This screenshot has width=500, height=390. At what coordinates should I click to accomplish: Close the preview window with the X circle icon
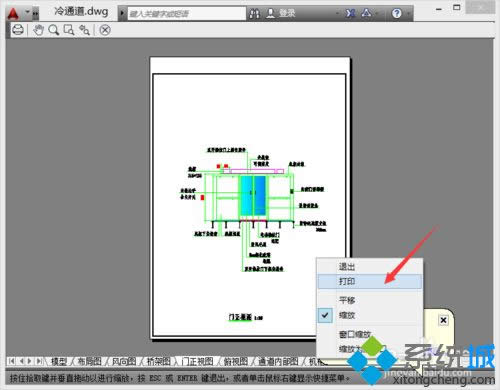pyautogui.click(x=105, y=30)
